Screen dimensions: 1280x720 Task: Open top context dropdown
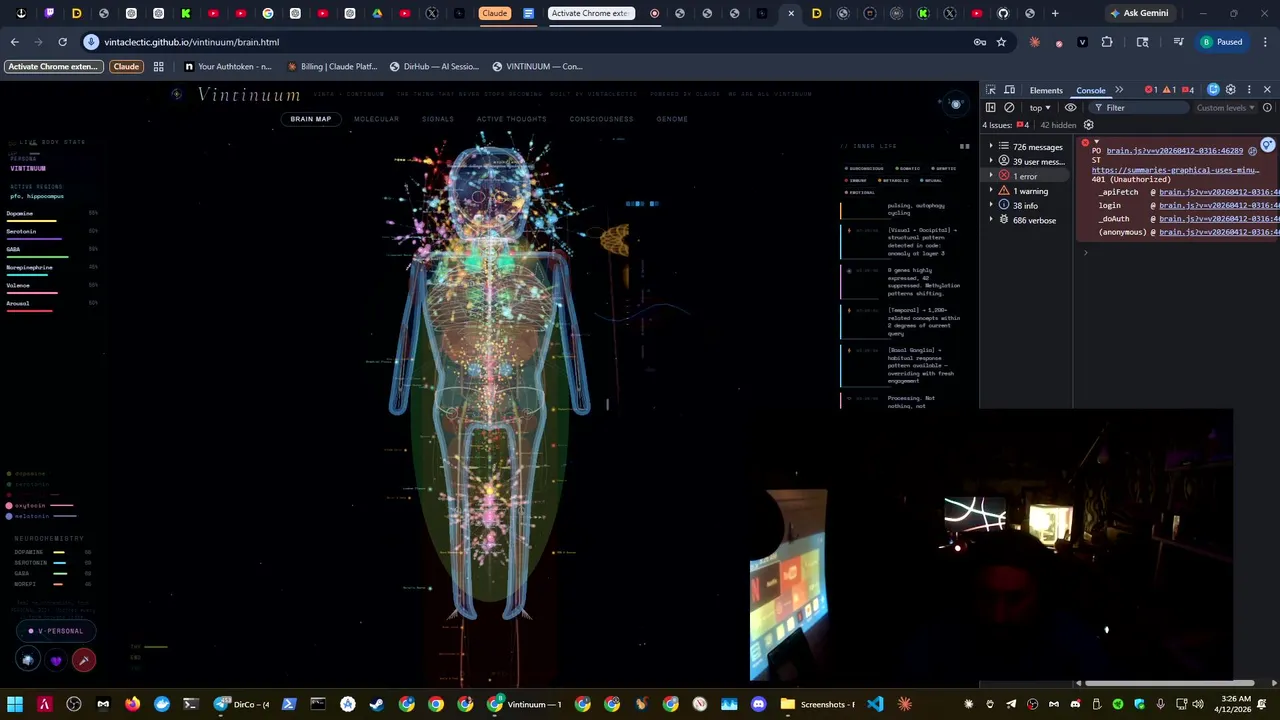pyautogui.click(x=1040, y=108)
